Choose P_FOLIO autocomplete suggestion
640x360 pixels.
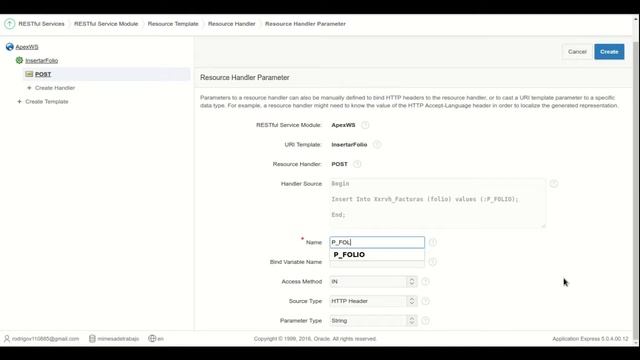click(x=377, y=255)
